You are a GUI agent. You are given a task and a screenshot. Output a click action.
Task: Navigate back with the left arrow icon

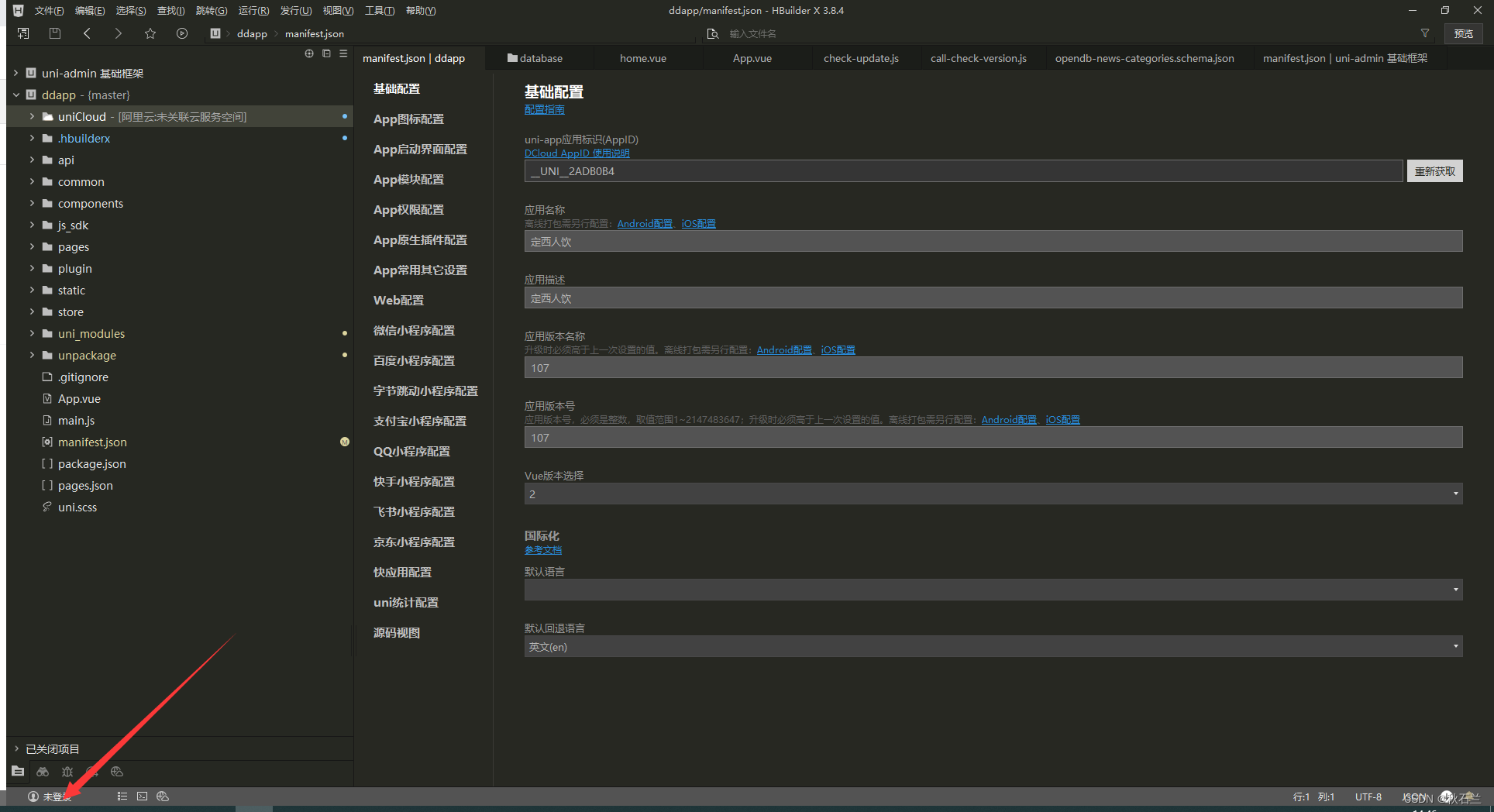click(x=87, y=33)
